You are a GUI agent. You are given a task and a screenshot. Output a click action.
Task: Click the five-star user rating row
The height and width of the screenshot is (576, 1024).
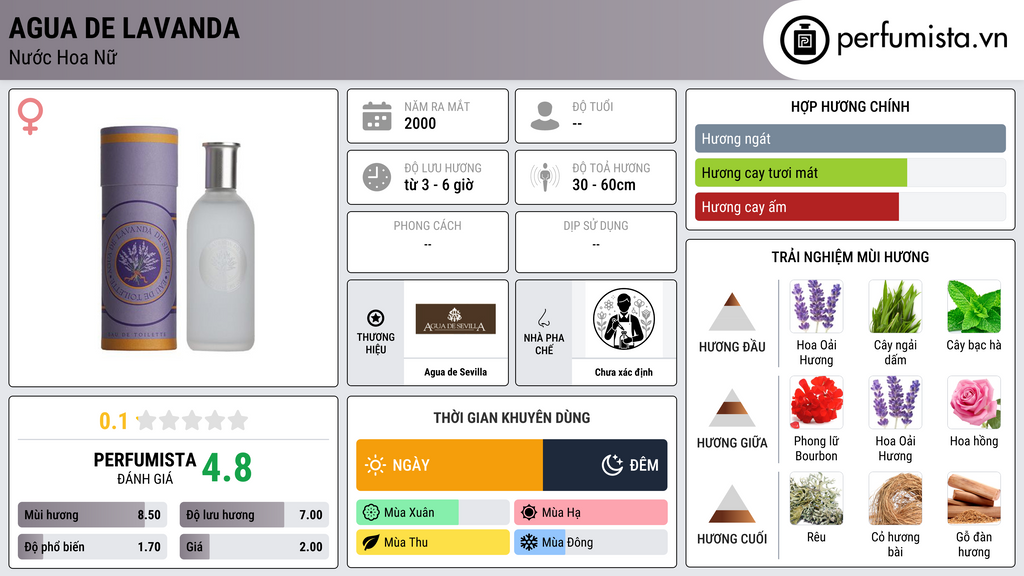point(193,420)
